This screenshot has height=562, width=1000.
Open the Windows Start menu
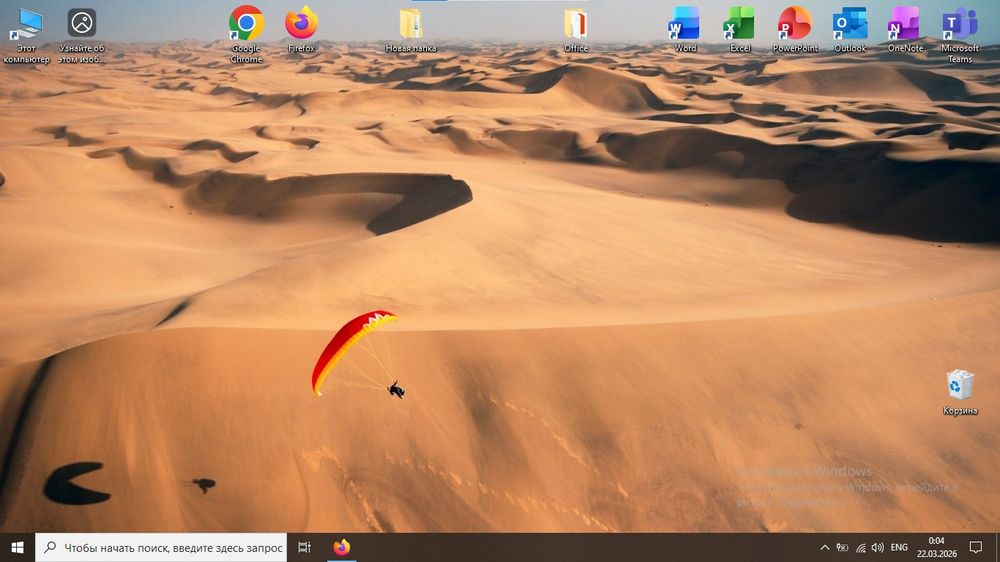17,547
